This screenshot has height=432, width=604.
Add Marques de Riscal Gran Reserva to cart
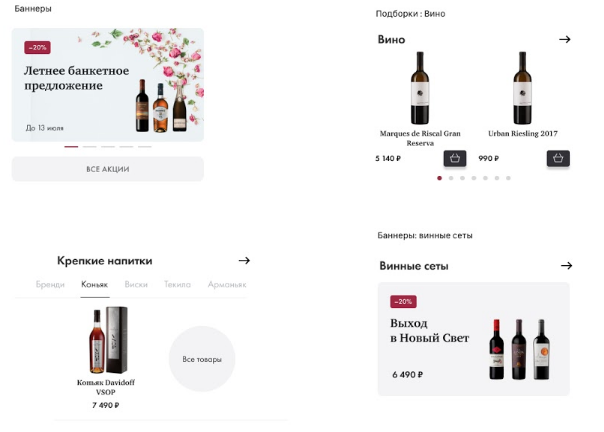click(455, 158)
